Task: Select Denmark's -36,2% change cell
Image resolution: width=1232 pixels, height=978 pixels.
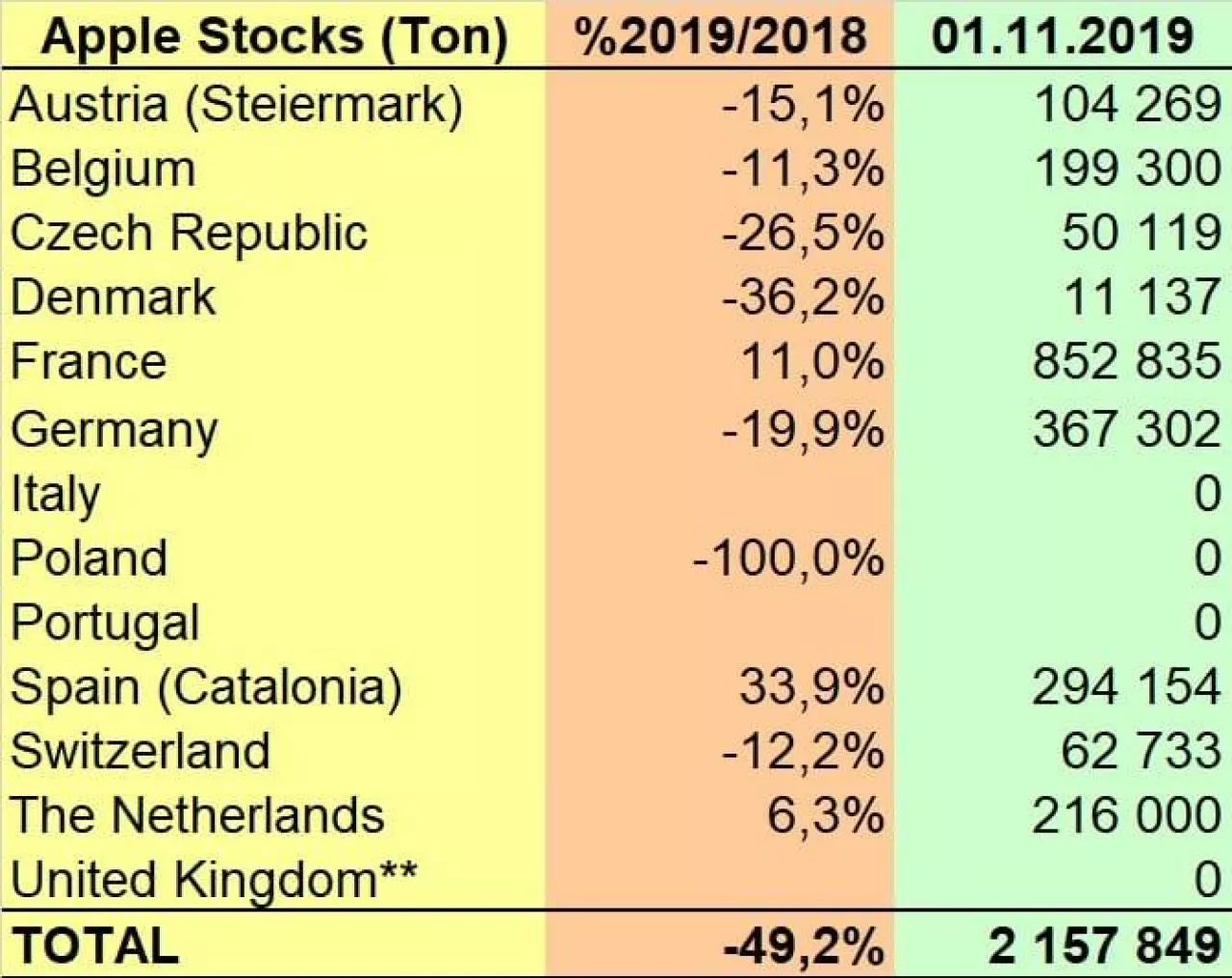Action: 803,297
